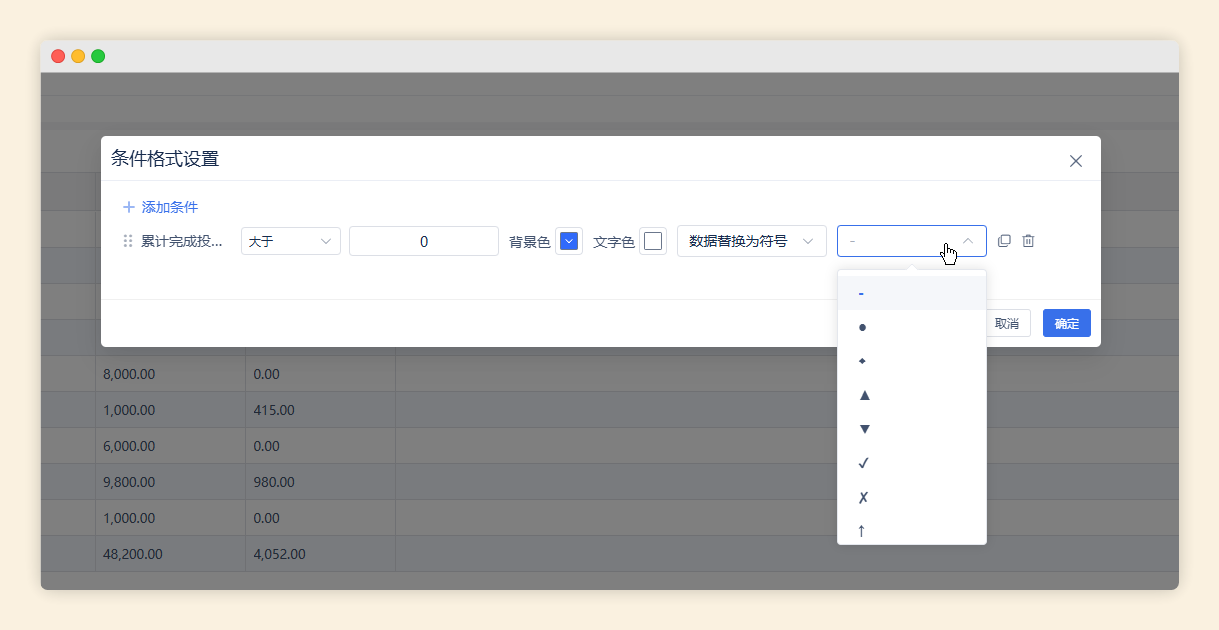Open the 背景色 color picker

(568, 241)
